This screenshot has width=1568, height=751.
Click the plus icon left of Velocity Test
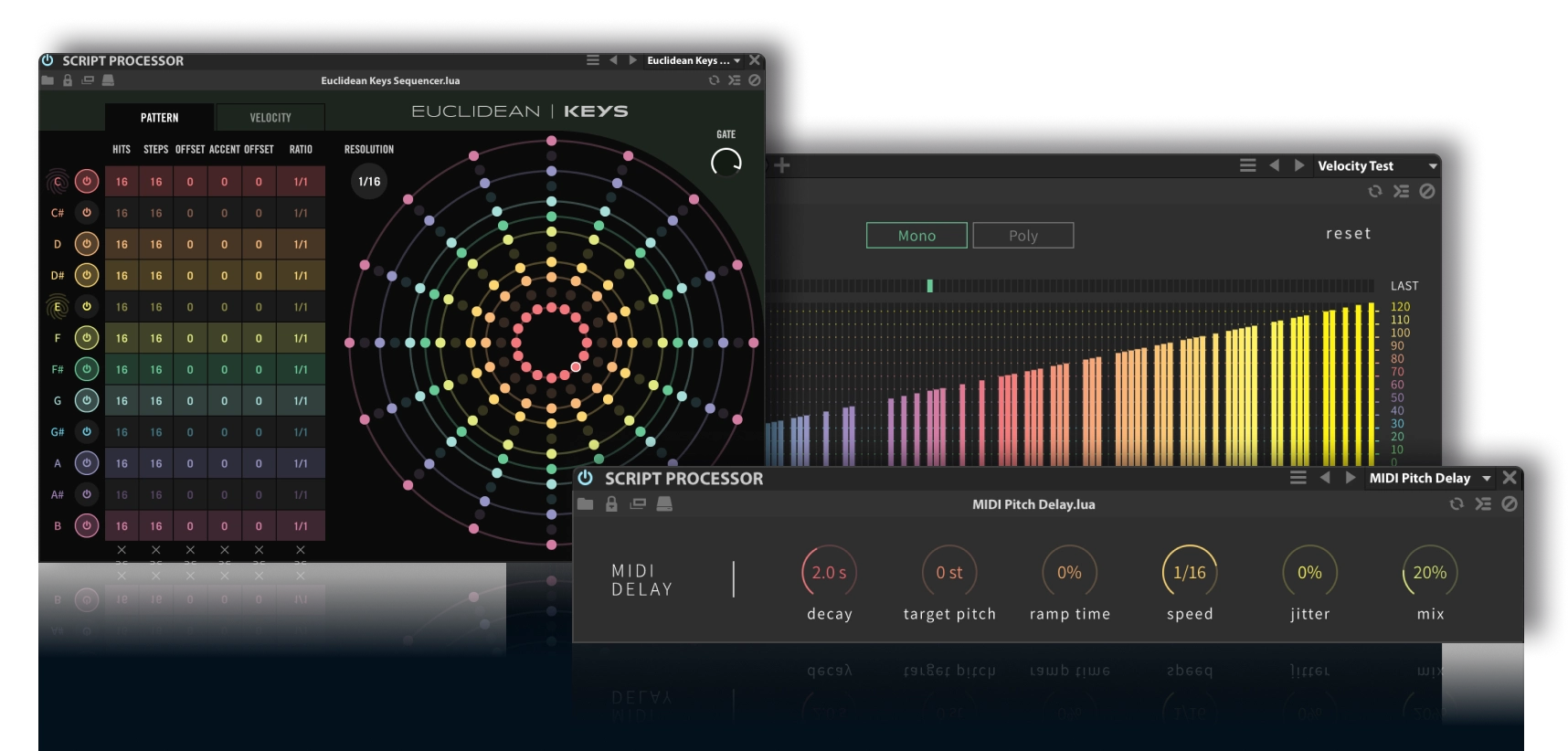coord(782,165)
